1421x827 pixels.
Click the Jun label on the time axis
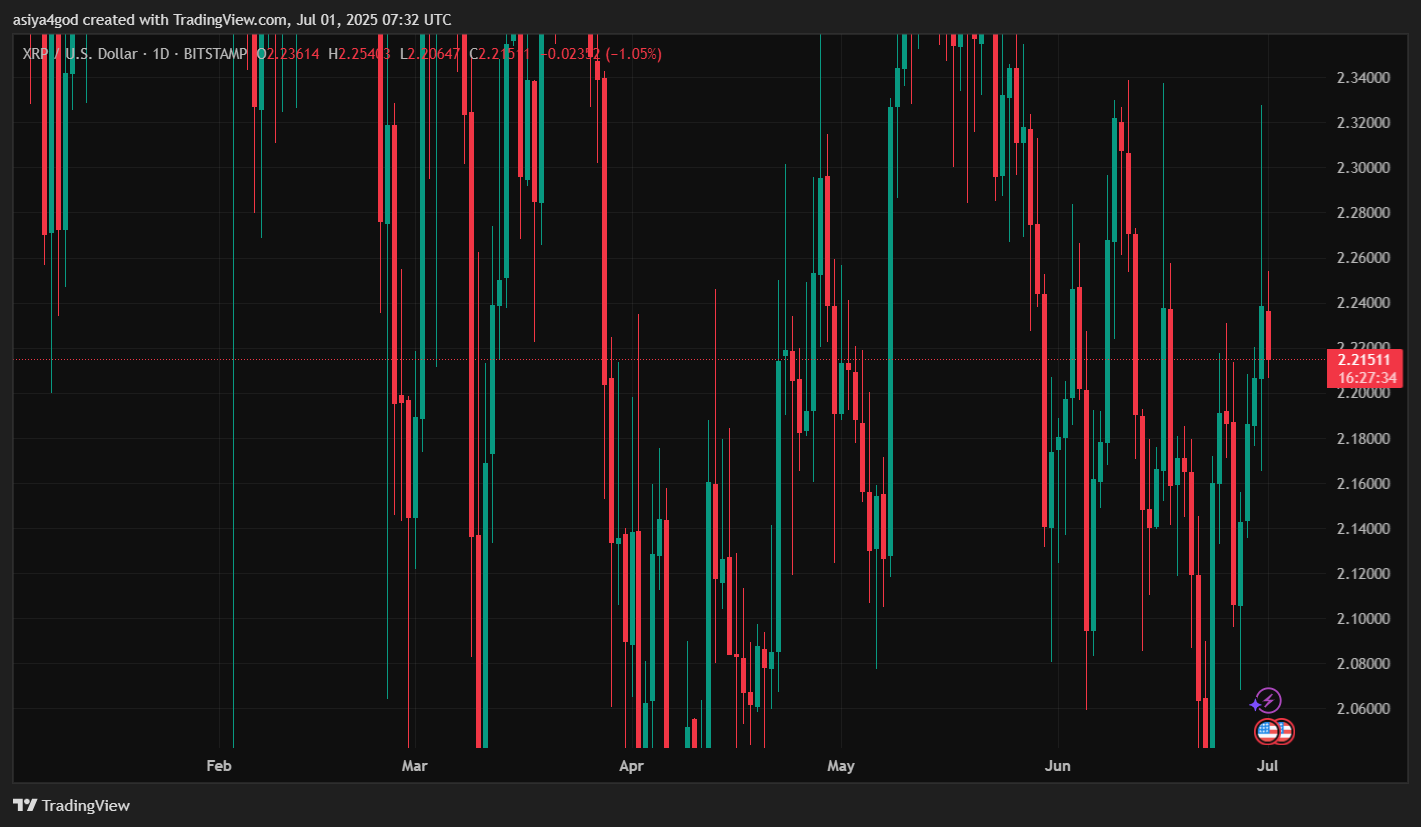pos(1057,767)
